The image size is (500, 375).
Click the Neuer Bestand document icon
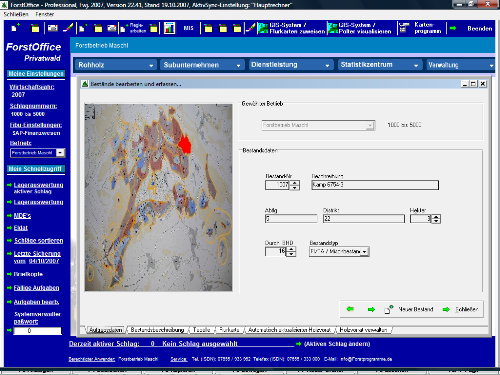click(388, 309)
